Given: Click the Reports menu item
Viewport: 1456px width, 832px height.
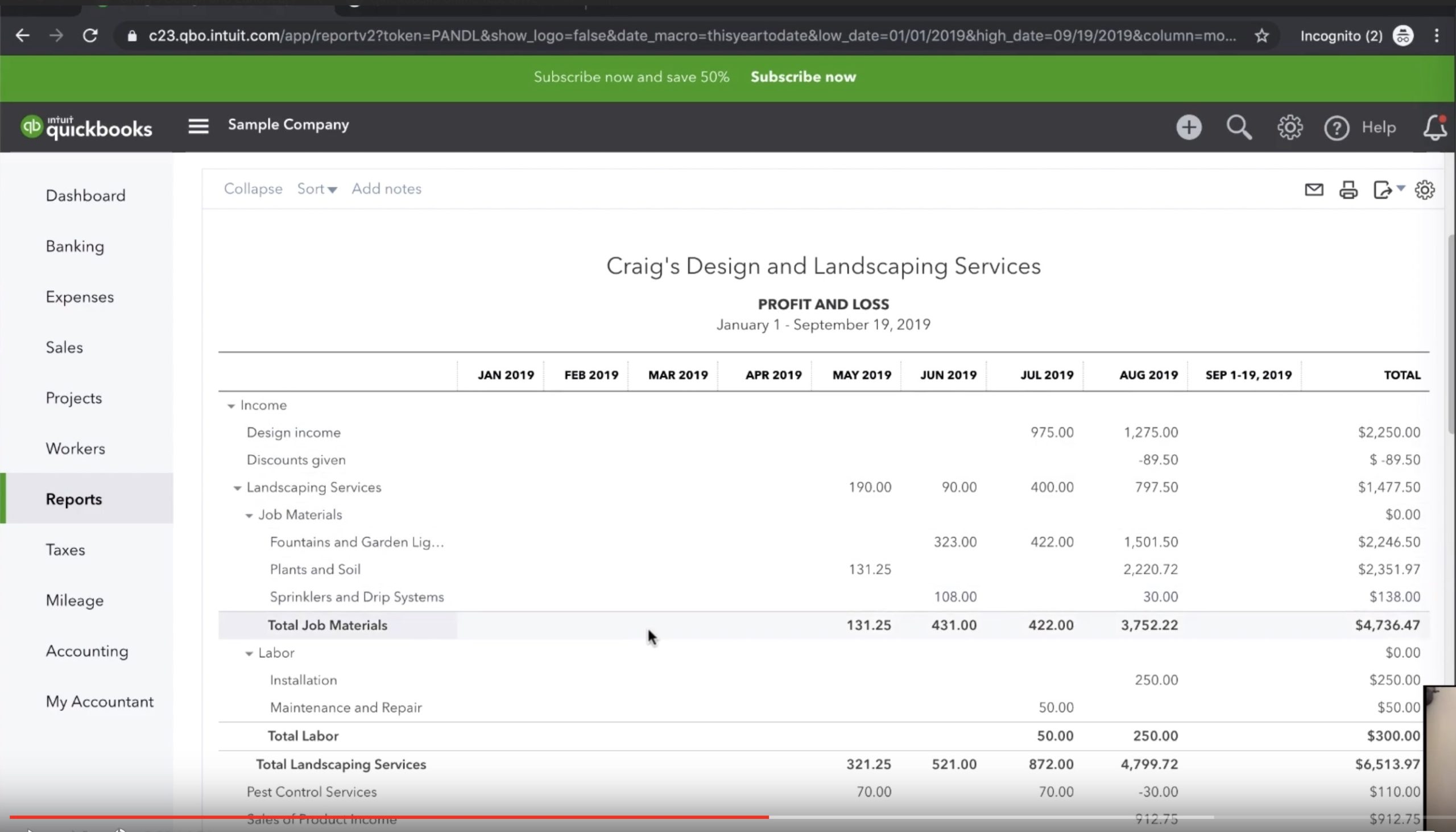Looking at the screenshot, I should (x=73, y=499).
